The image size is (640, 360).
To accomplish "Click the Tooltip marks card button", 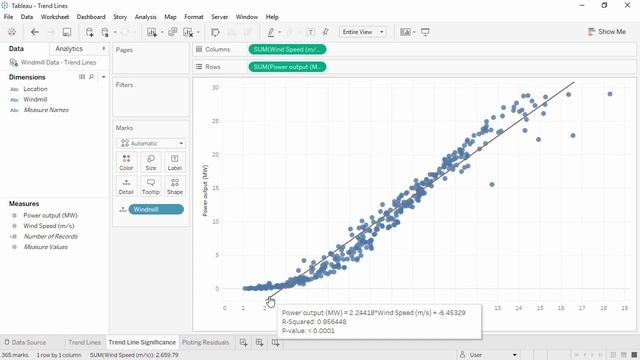I will click(x=151, y=187).
